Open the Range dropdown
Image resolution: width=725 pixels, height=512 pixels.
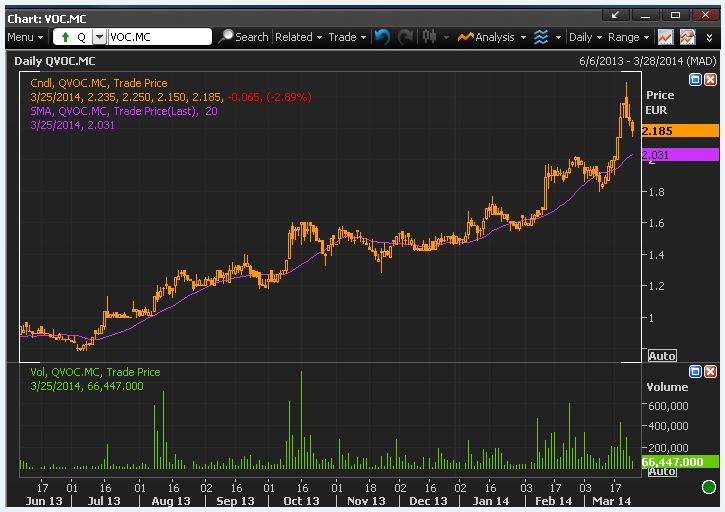[628, 37]
